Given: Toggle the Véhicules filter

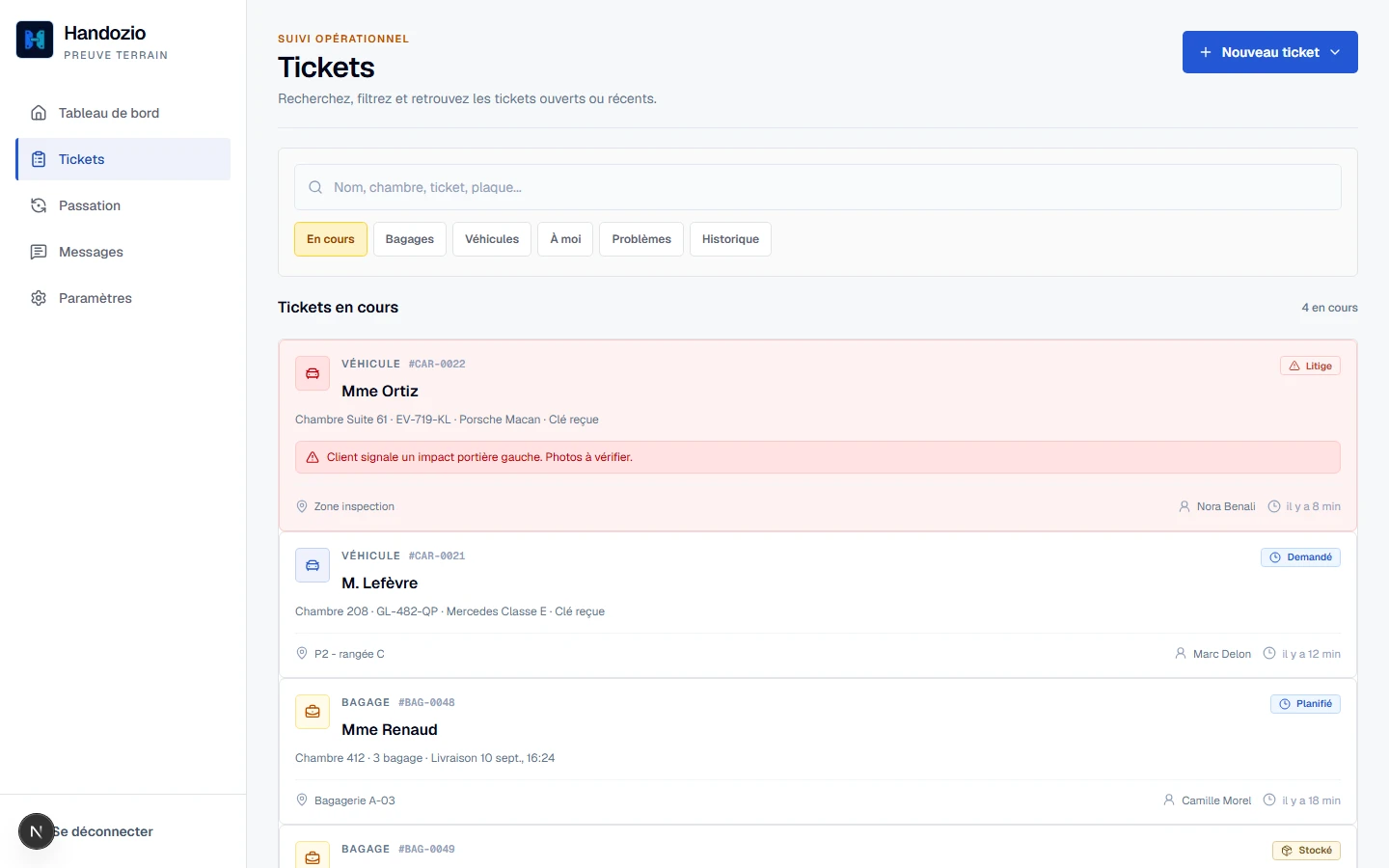Looking at the screenshot, I should click(492, 239).
